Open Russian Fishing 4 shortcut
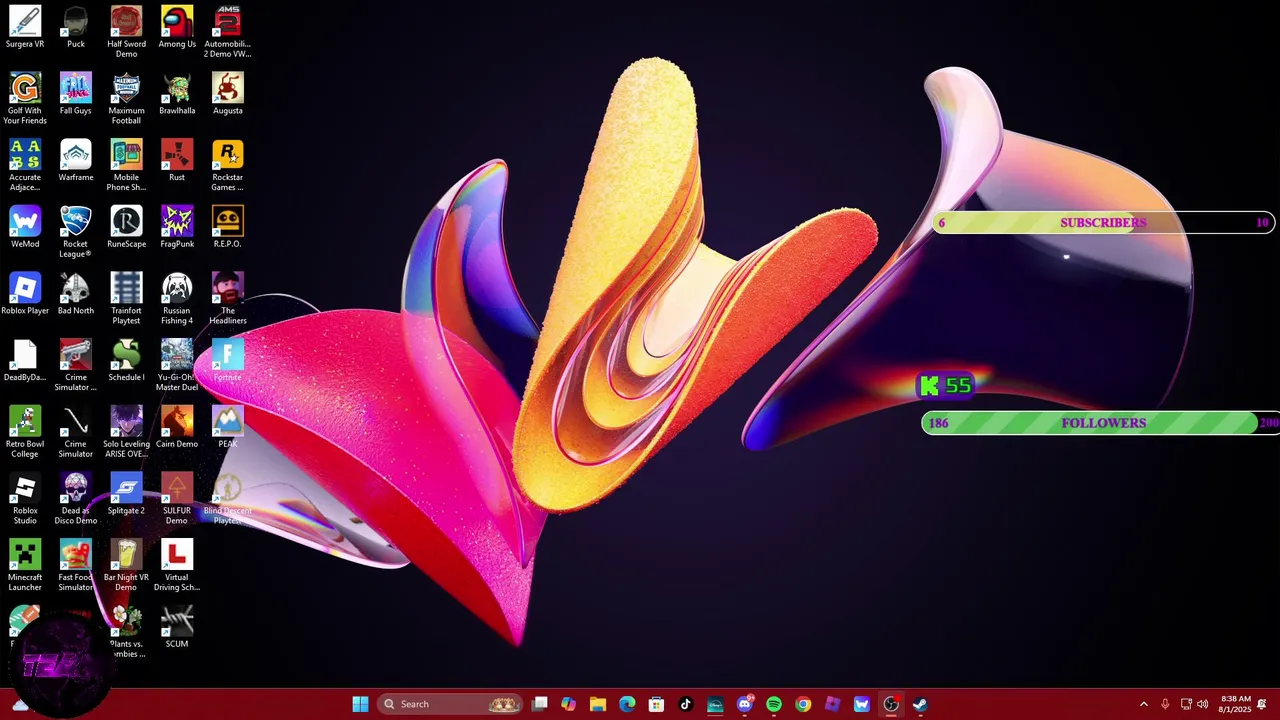 (177, 298)
